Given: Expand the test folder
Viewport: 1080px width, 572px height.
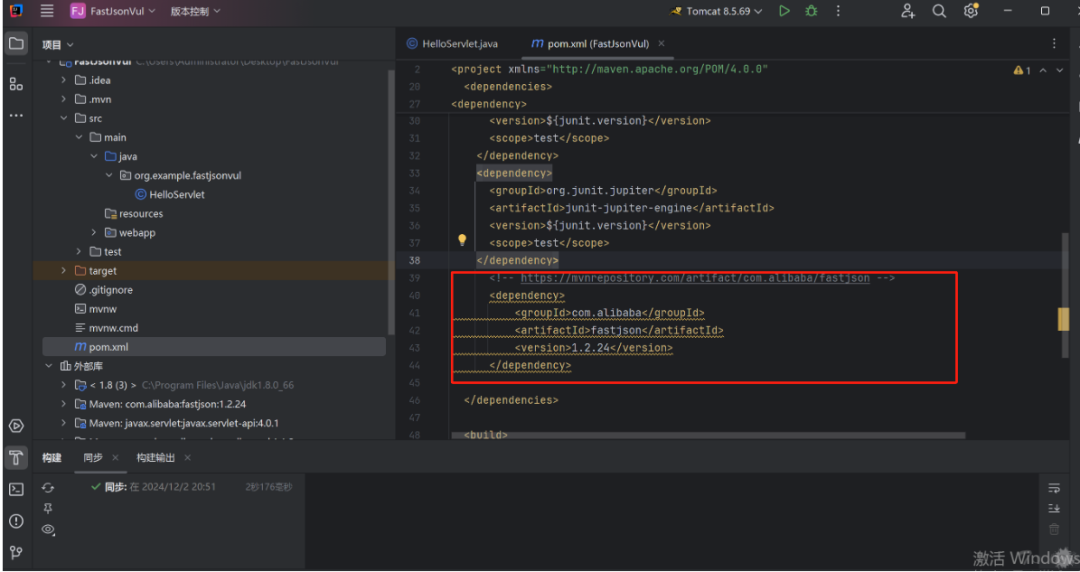Looking at the screenshot, I should pos(79,252).
